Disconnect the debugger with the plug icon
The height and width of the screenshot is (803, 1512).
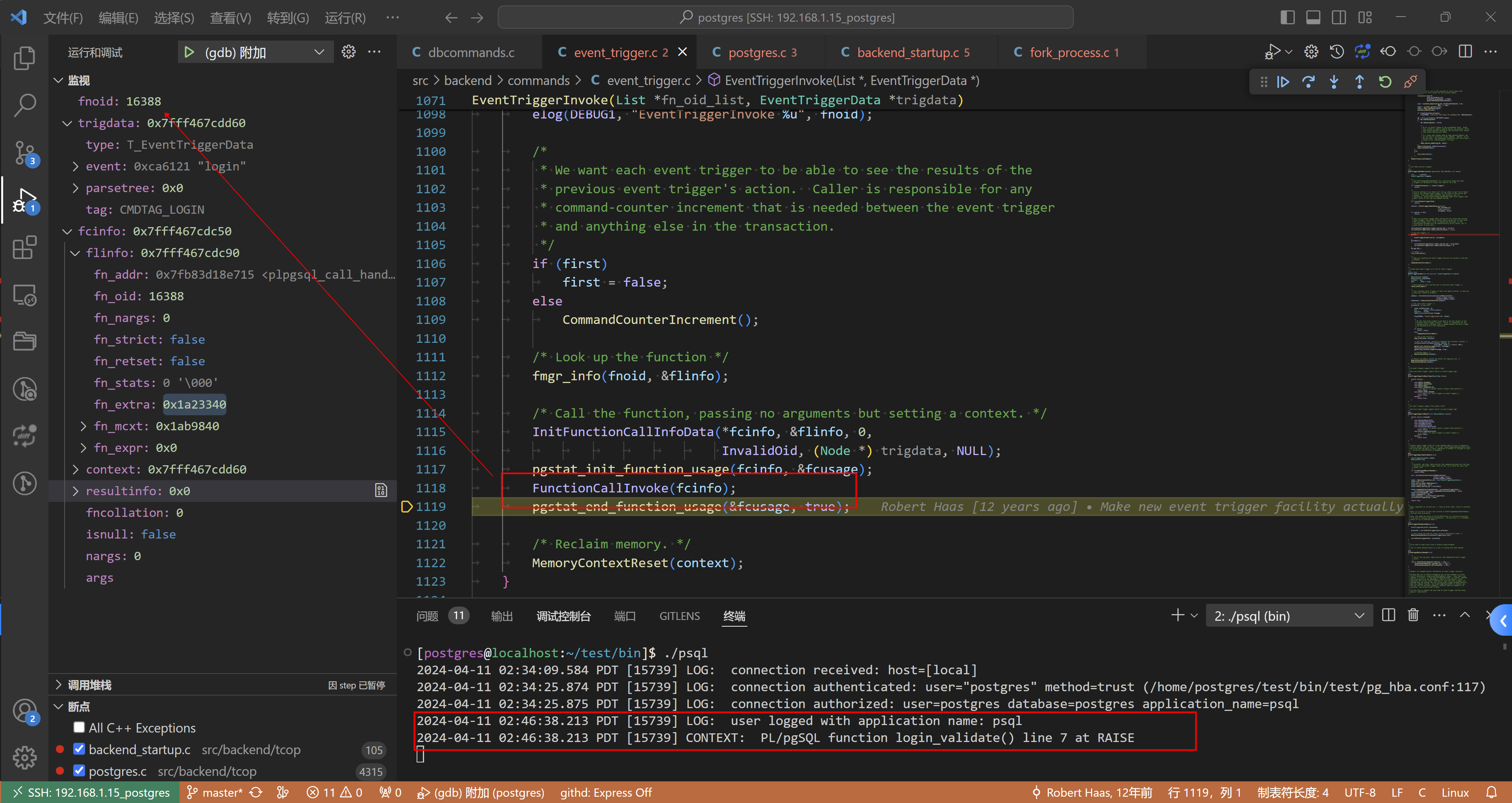pyautogui.click(x=1410, y=81)
